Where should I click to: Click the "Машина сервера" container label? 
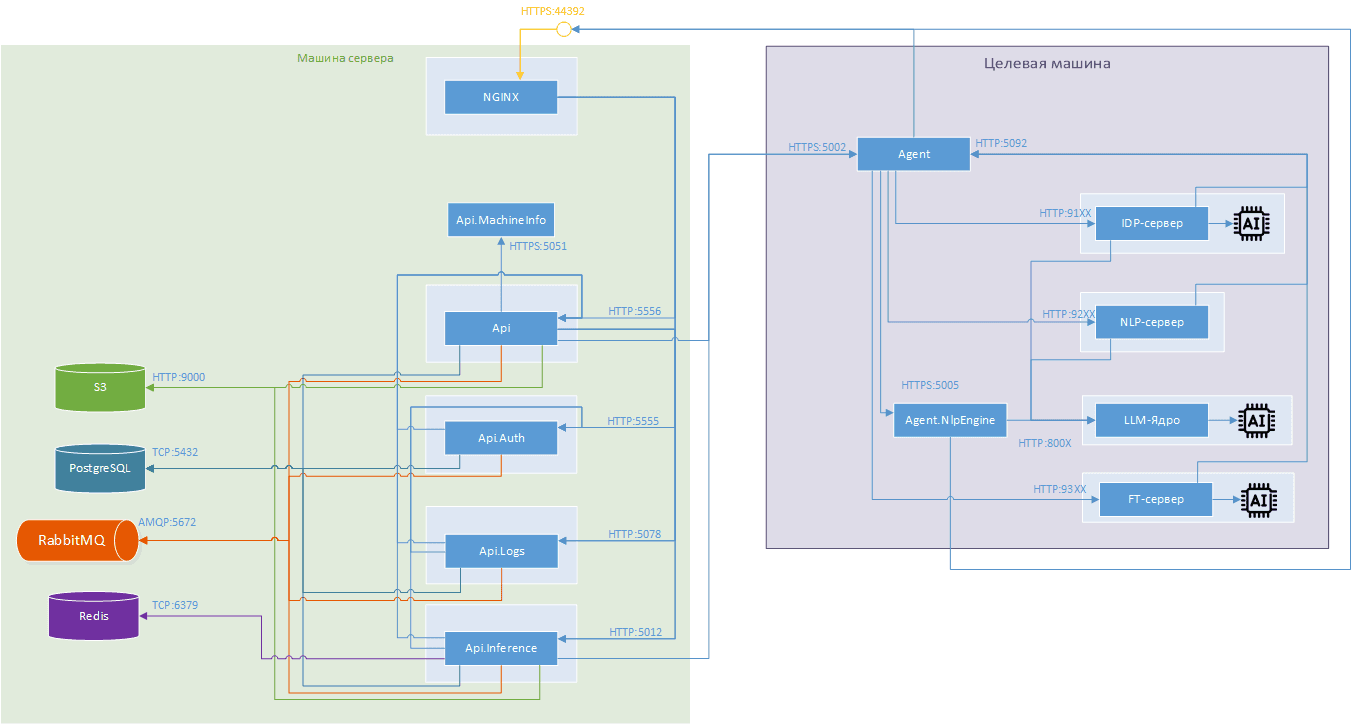tap(345, 58)
